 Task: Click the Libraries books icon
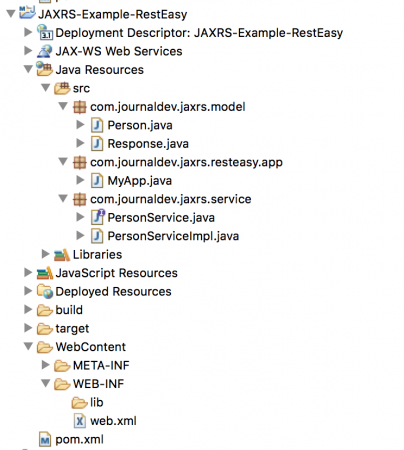(x=62, y=255)
